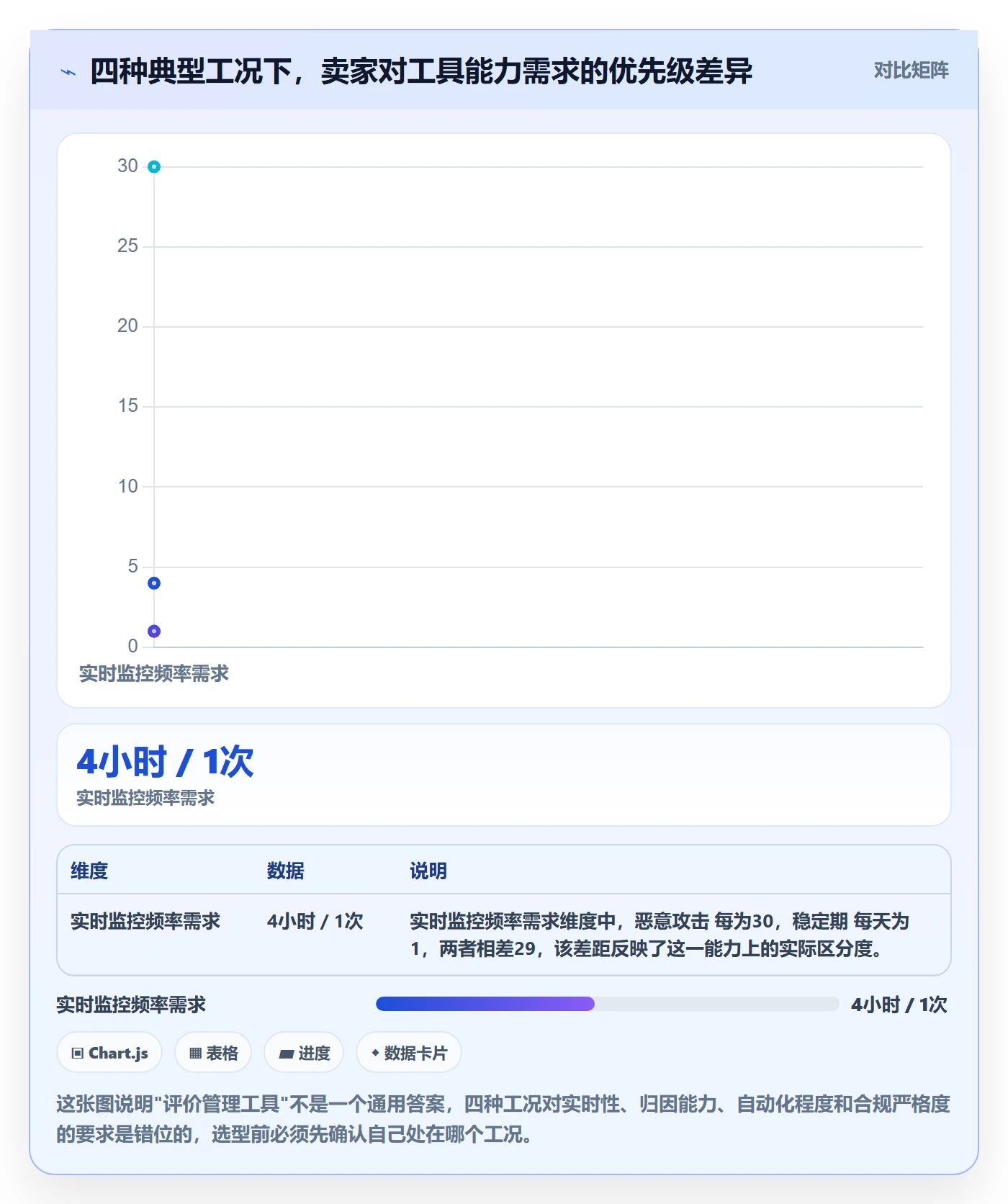This screenshot has width=1008, height=1204.
Task: Click the blue data point near value 4
Action: click(154, 583)
